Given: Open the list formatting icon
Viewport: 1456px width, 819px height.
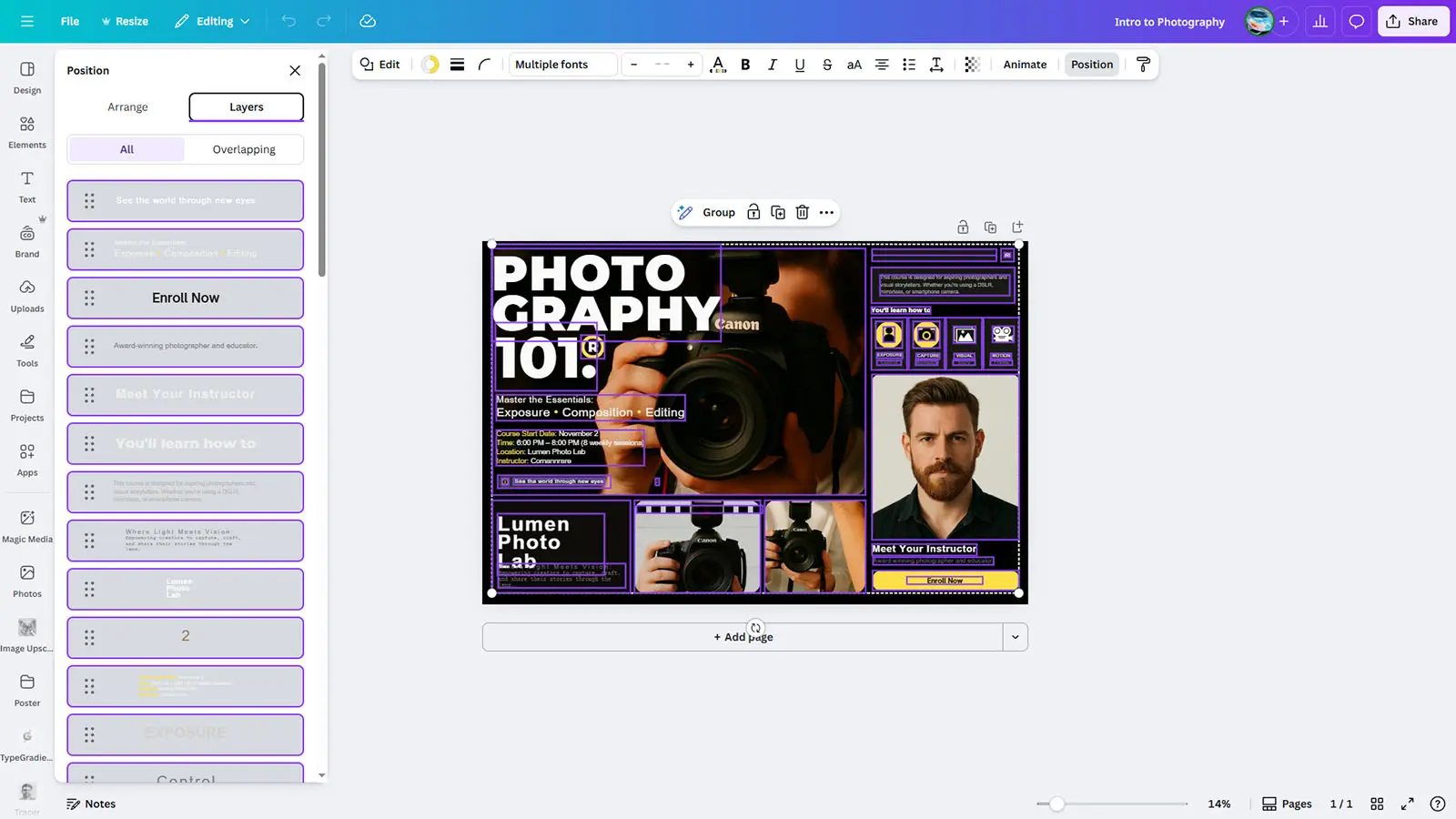Looking at the screenshot, I should tap(909, 65).
